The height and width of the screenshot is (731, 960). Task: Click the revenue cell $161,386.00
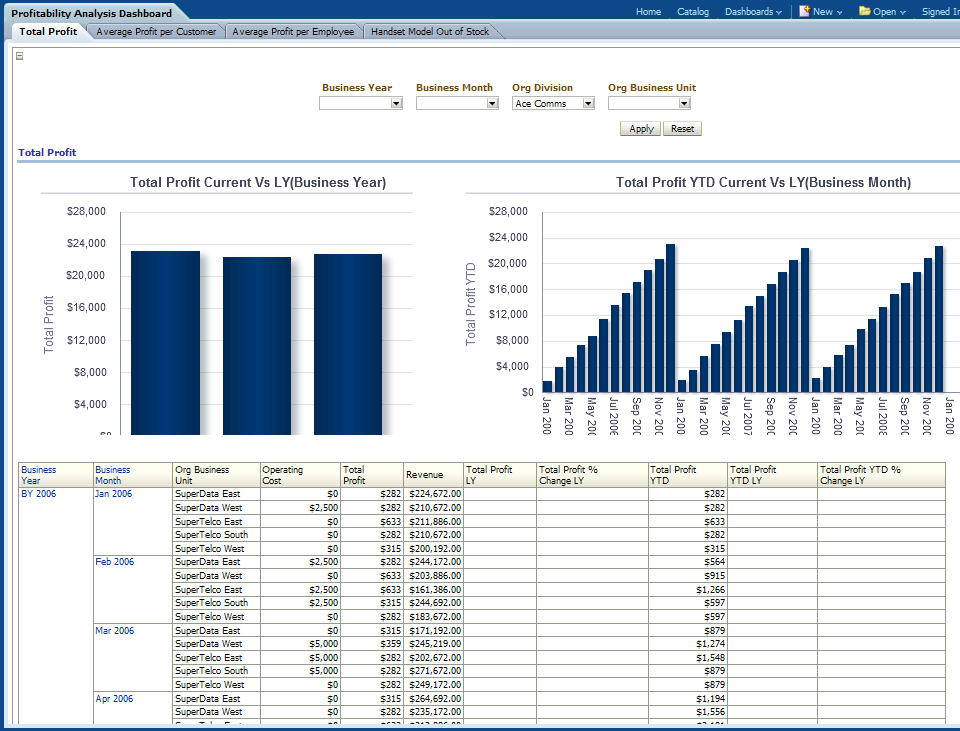tap(435, 590)
